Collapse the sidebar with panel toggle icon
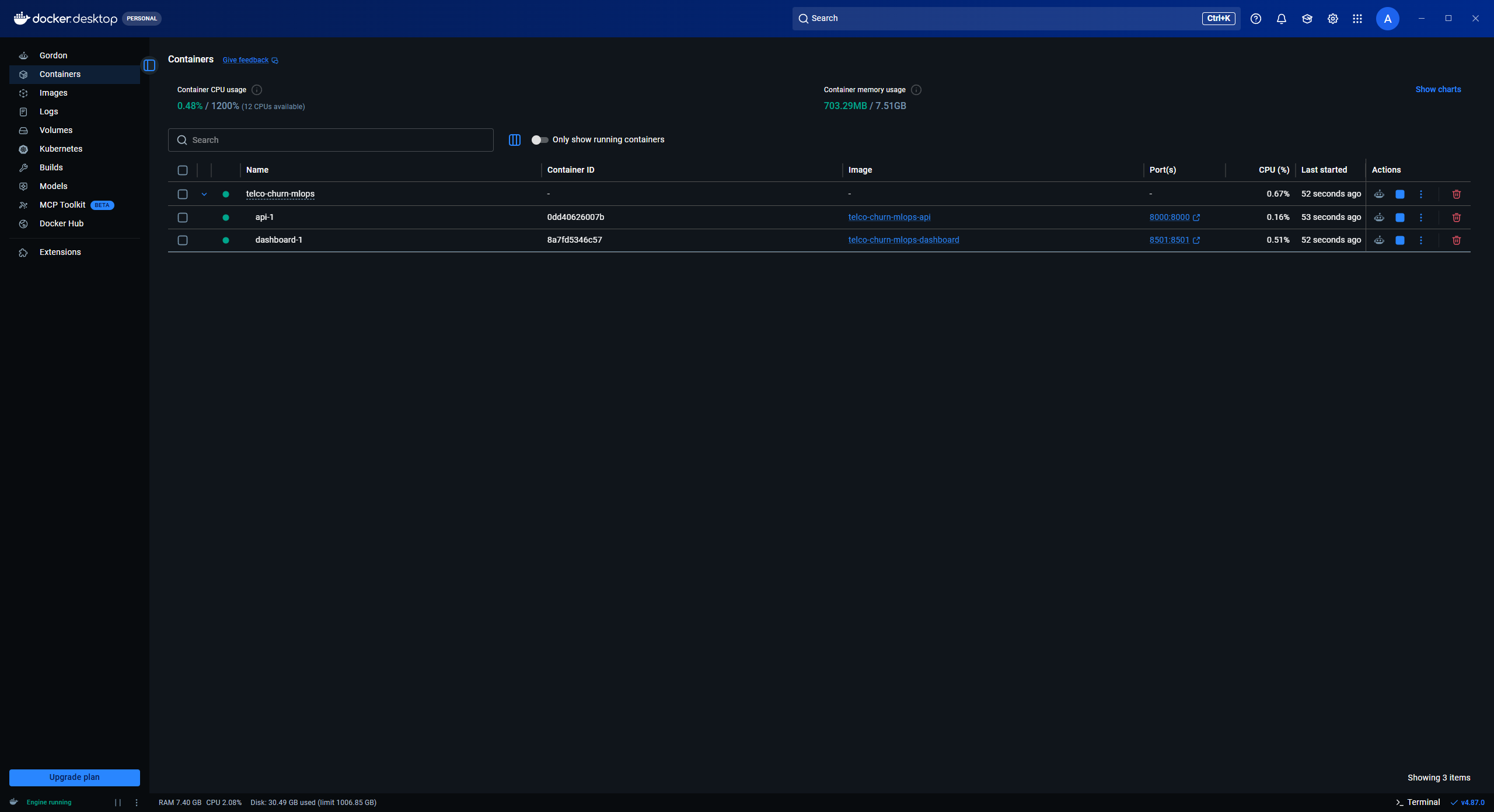The height and width of the screenshot is (812, 1494). [149, 65]
